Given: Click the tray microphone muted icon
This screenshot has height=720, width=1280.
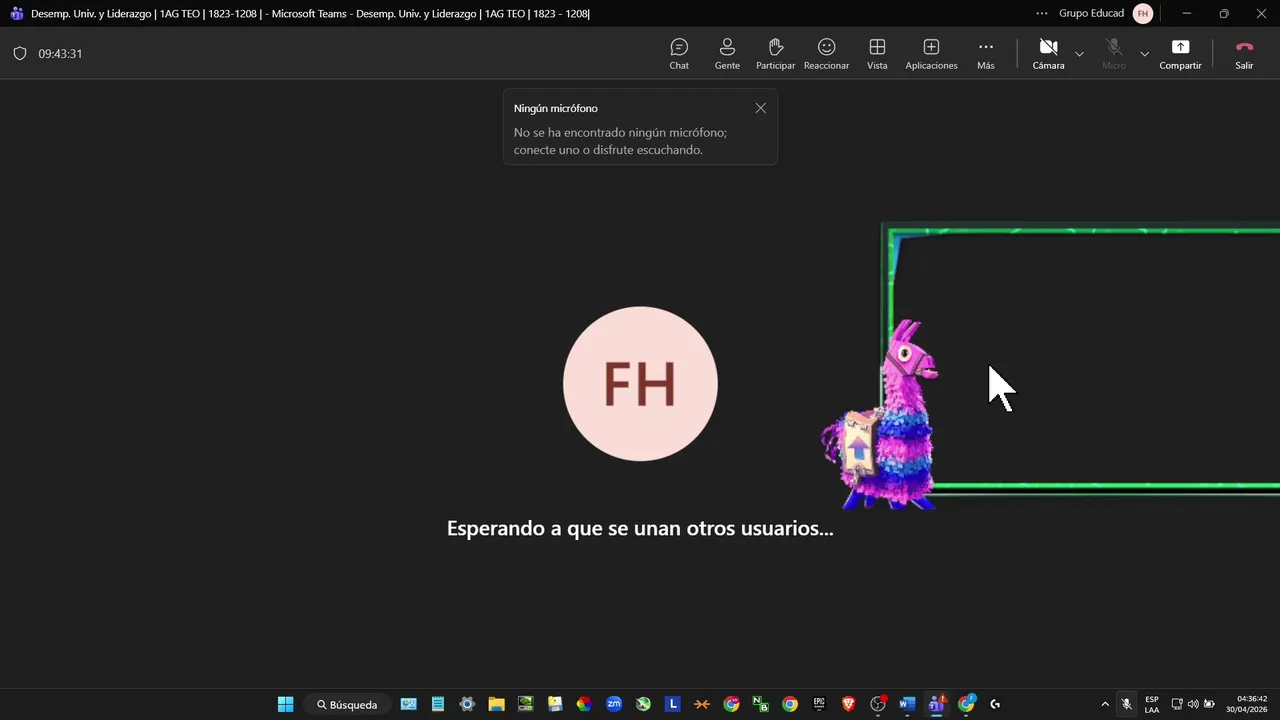Looking at the screenshot, I should click(1127, 704).
